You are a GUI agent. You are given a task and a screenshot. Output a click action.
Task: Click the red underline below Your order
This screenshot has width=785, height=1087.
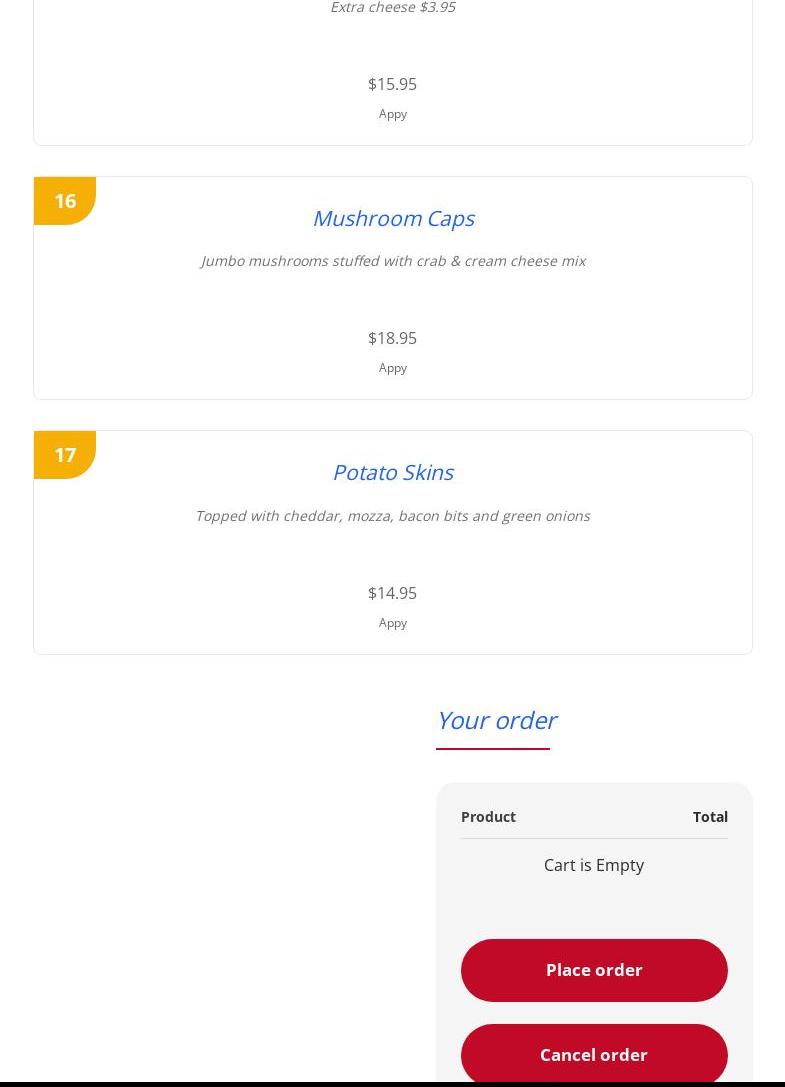[493, 749]
